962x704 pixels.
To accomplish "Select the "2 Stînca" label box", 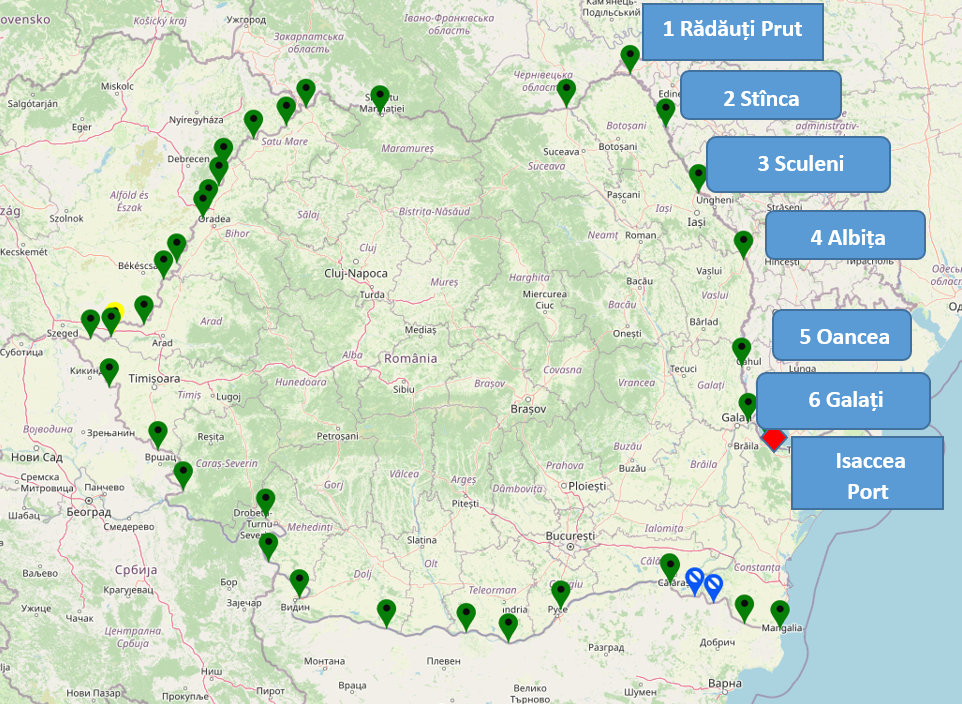I will coord(761,97).
